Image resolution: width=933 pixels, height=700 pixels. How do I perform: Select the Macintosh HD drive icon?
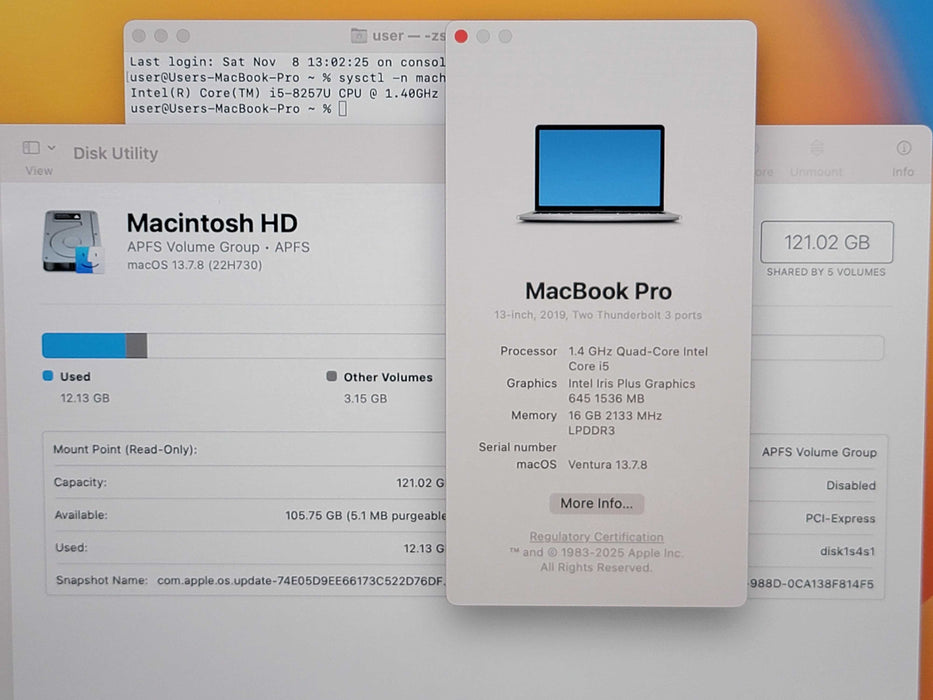point(73,241)
